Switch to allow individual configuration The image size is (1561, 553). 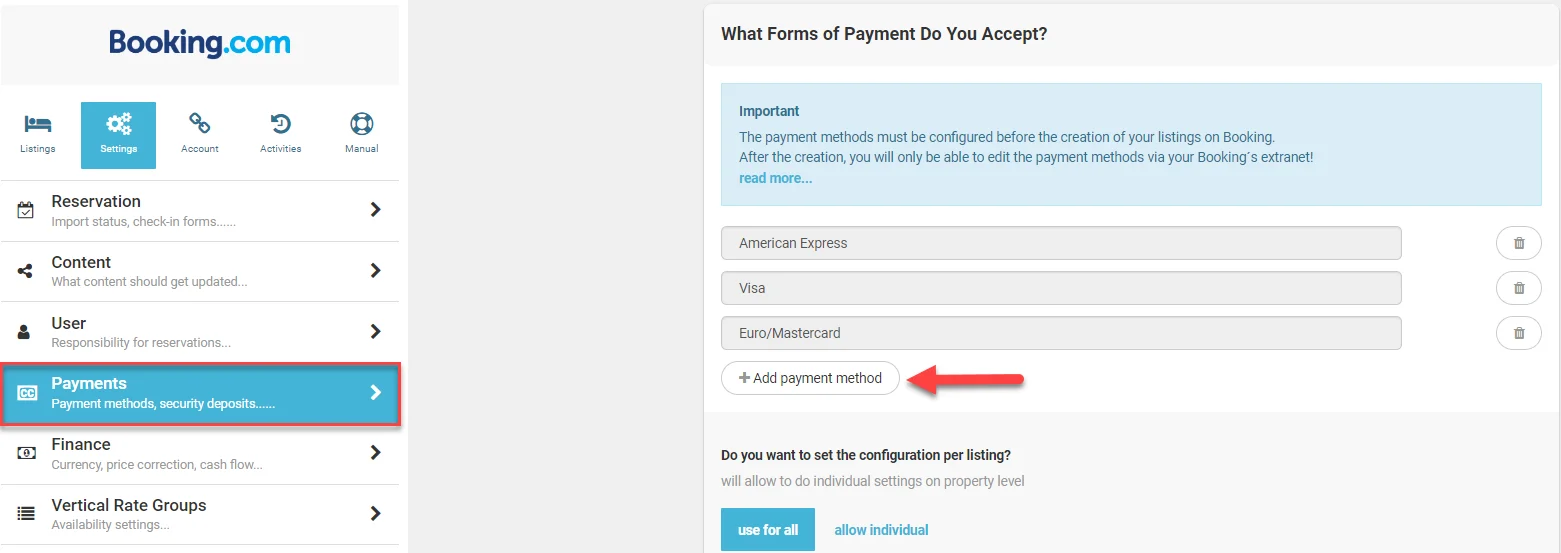[881, 530]
